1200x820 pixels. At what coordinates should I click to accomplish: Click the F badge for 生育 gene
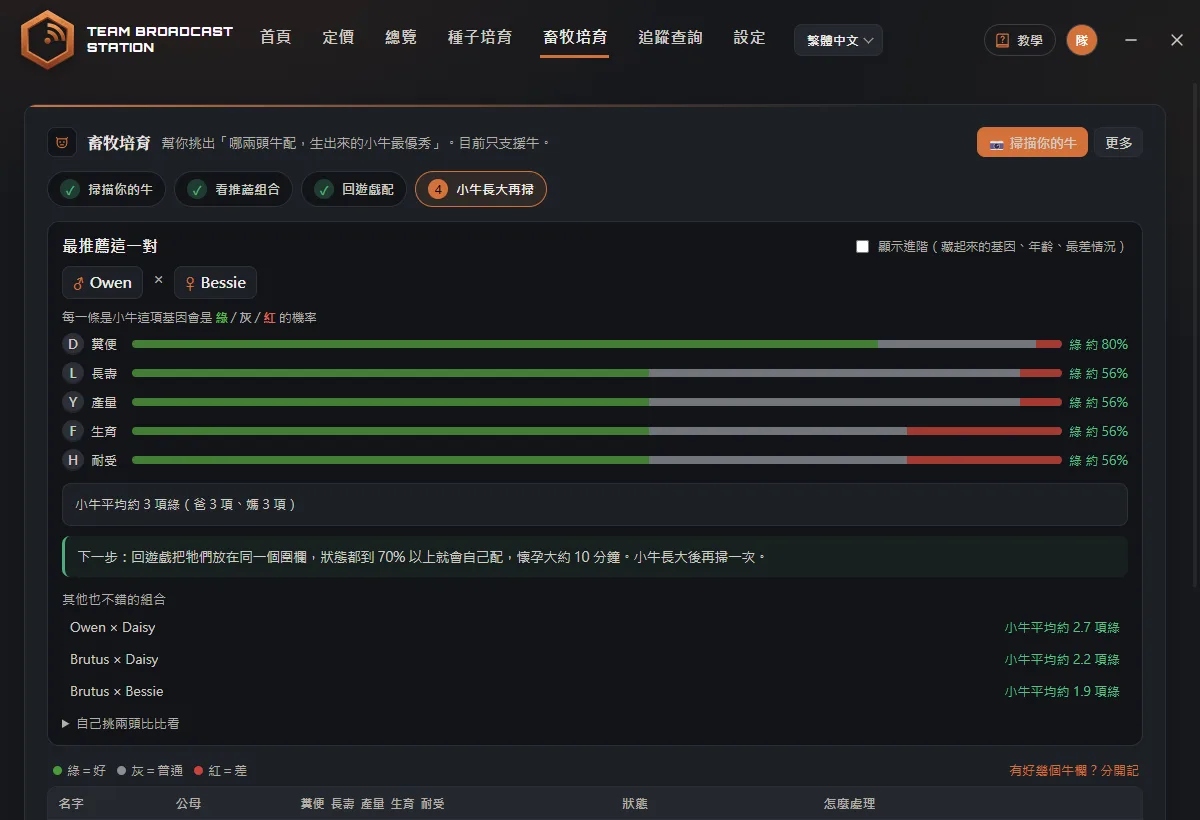point(72,431)
